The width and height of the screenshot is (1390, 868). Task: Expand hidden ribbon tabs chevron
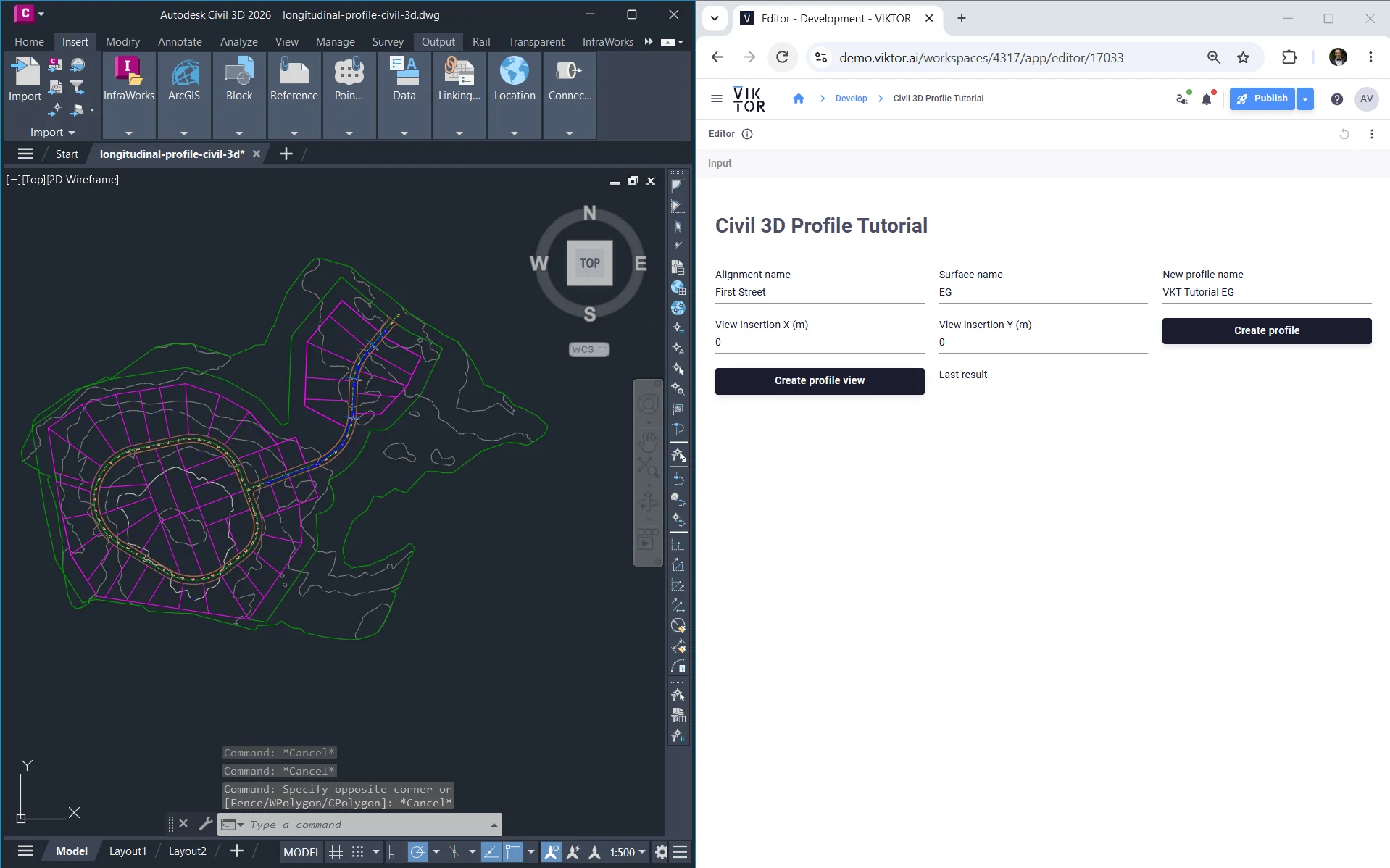[x=649, y=42]
